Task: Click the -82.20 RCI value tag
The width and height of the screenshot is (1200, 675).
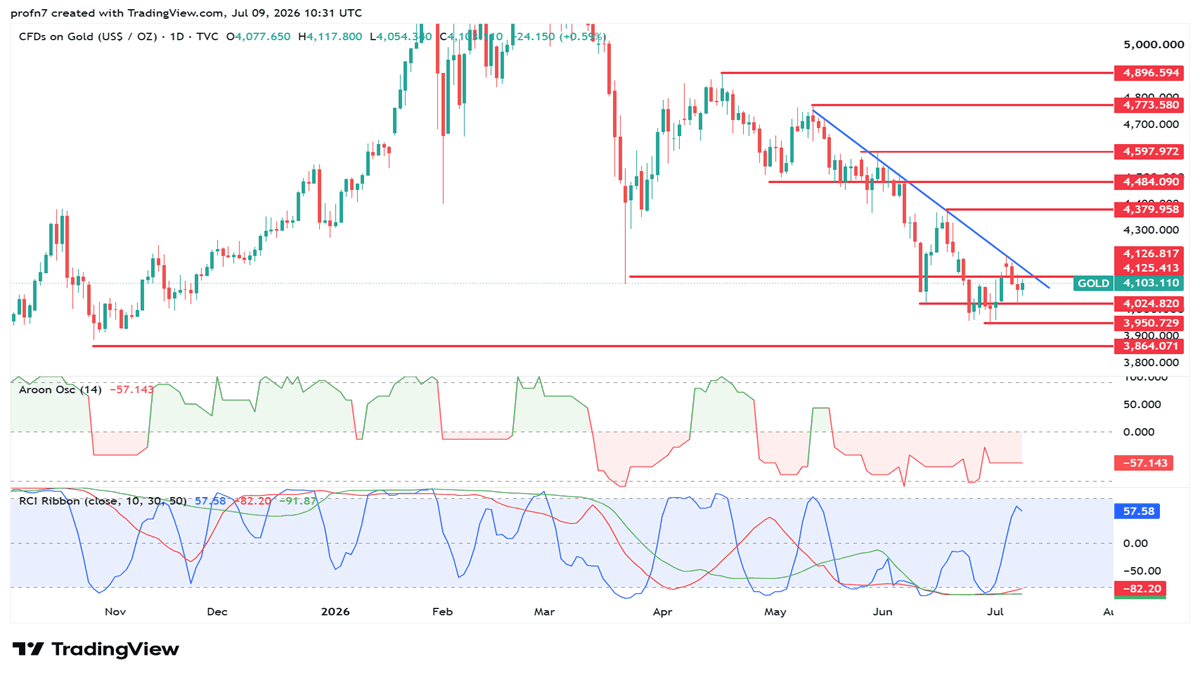Action: click(1139, 589)
